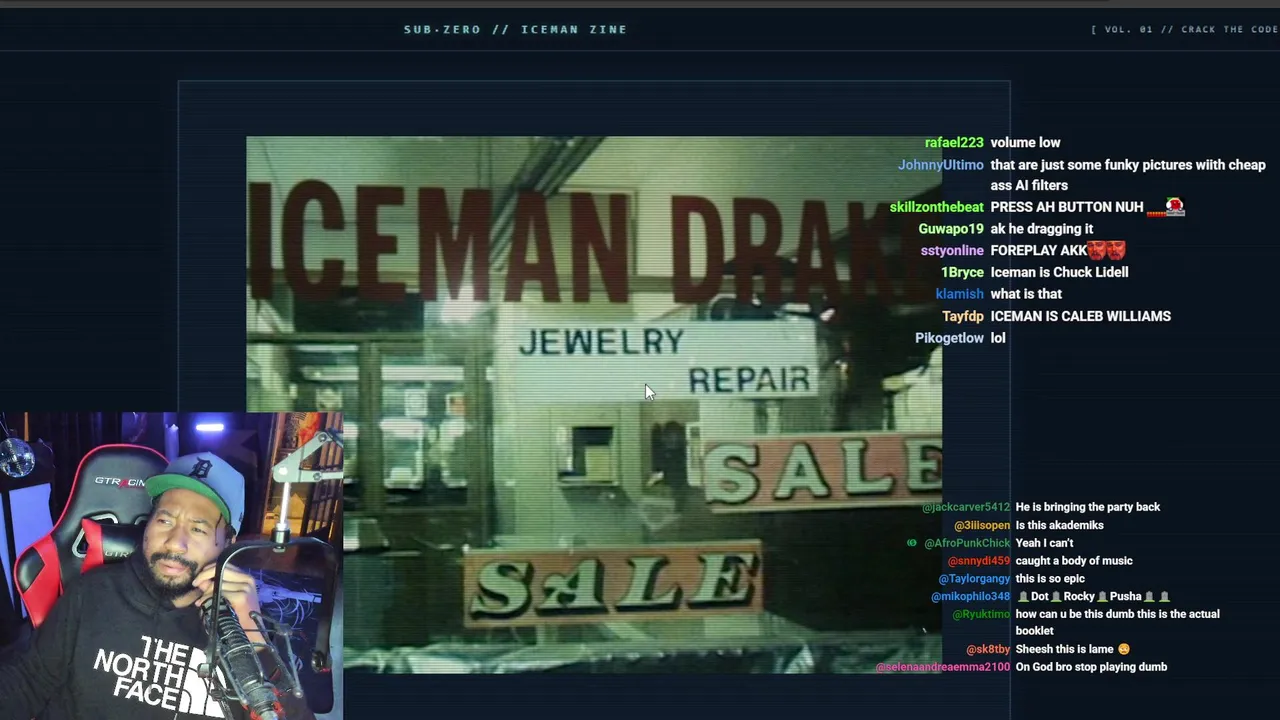
Task: Click the 'Iceman is Chuck Lidell' message
Action: tap(1059, 272)
